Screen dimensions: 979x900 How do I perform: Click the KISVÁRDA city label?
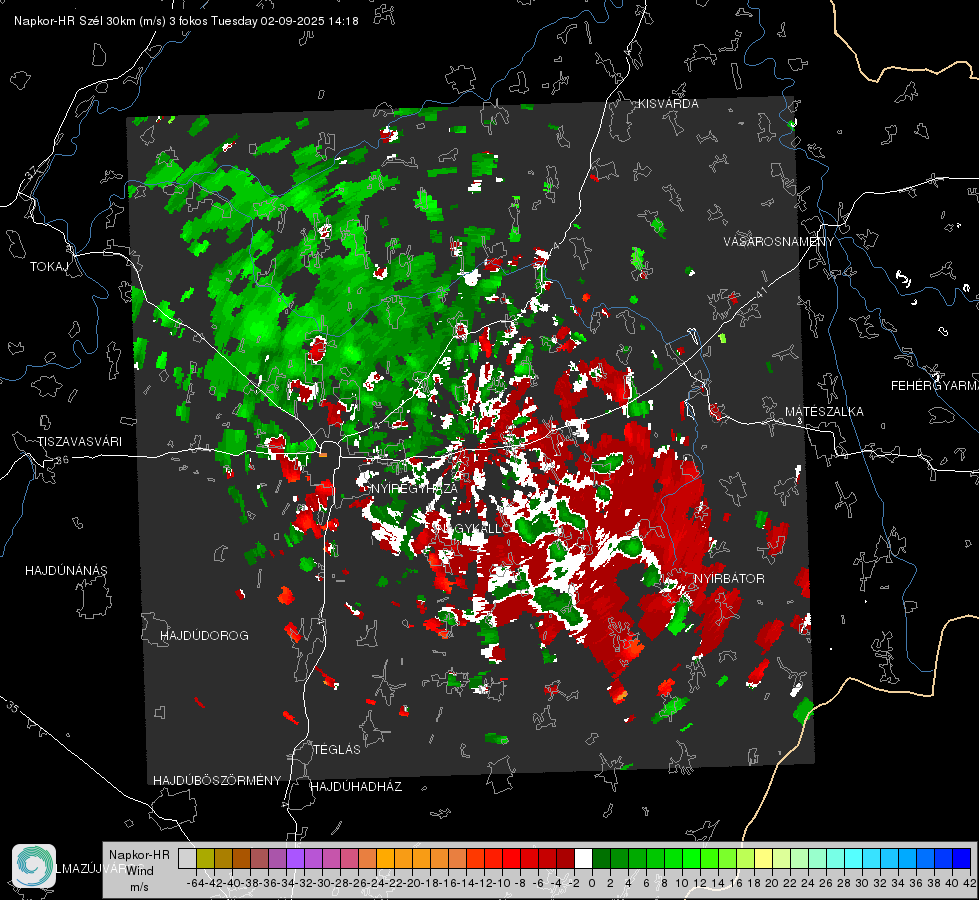(668, 104)
